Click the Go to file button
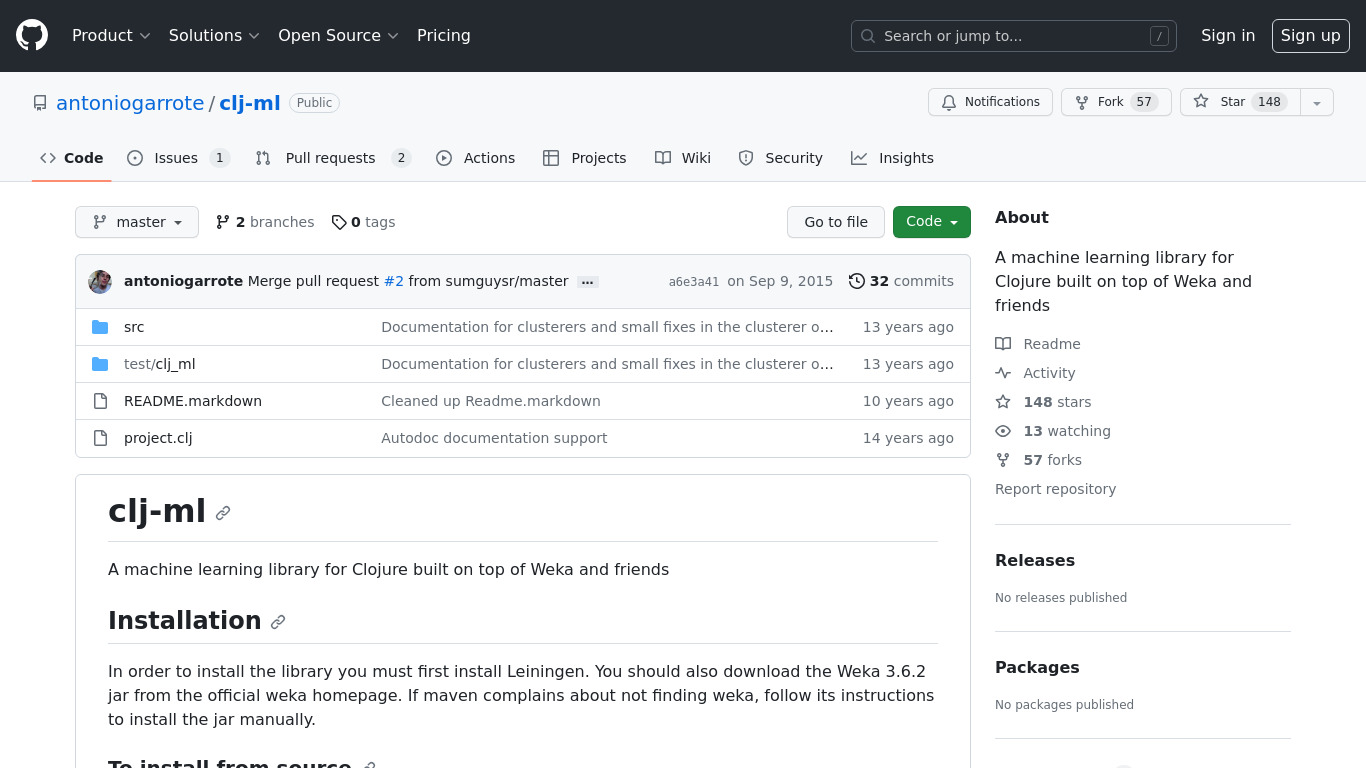 pos(836,222)
